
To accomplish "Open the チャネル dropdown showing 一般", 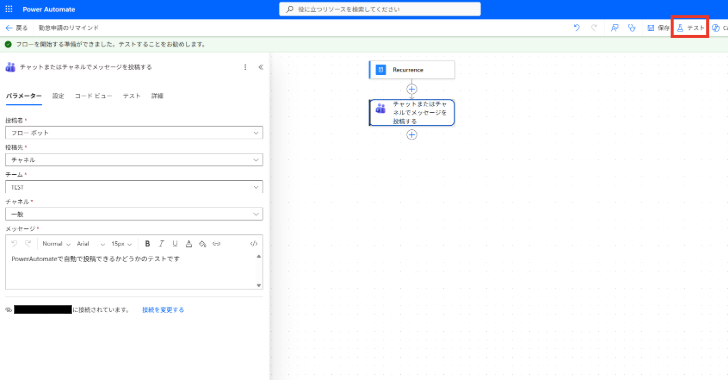I will 134,214.
